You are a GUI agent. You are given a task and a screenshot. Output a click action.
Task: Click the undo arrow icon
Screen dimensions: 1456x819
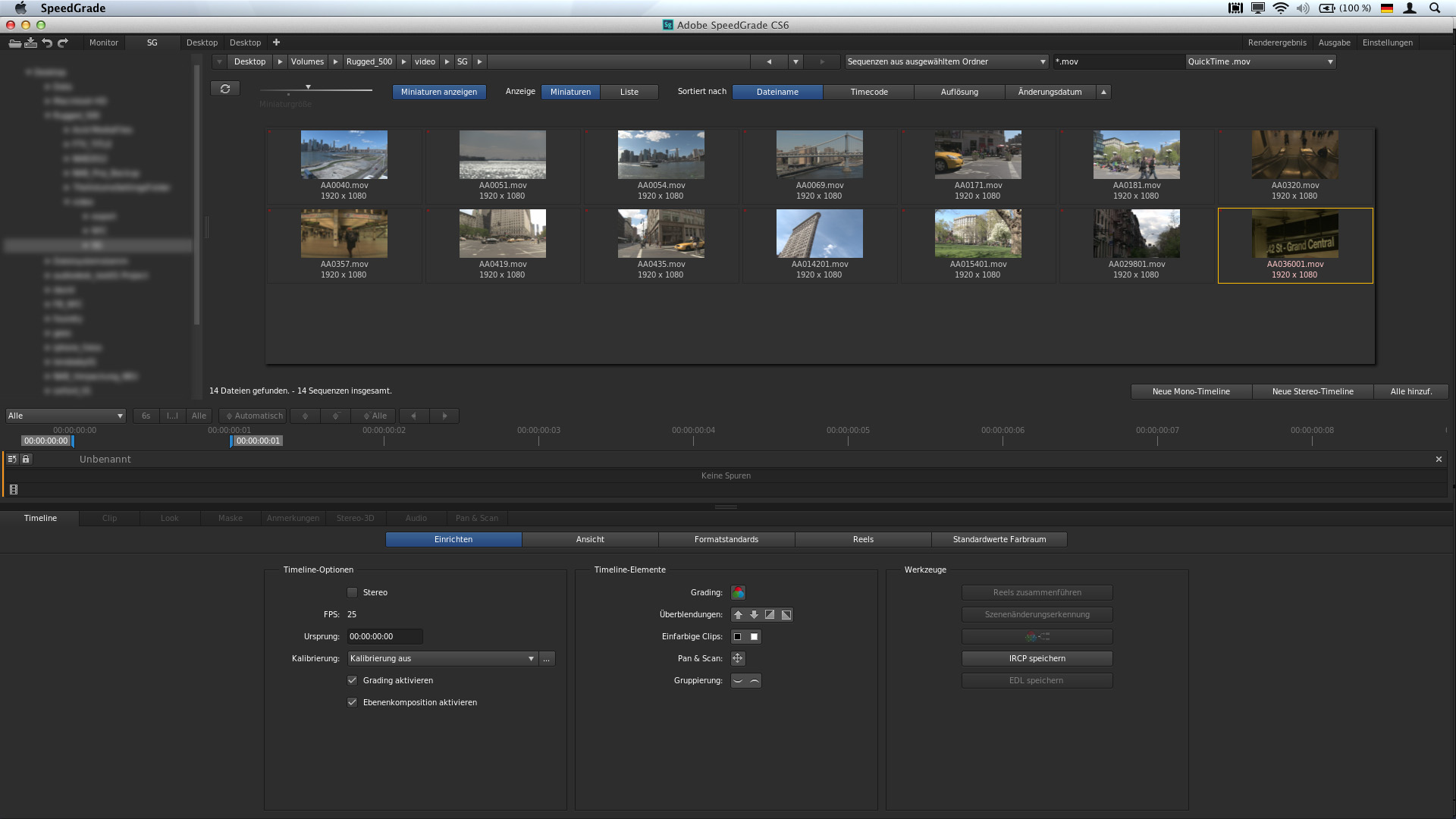click(x=47, y=42)
